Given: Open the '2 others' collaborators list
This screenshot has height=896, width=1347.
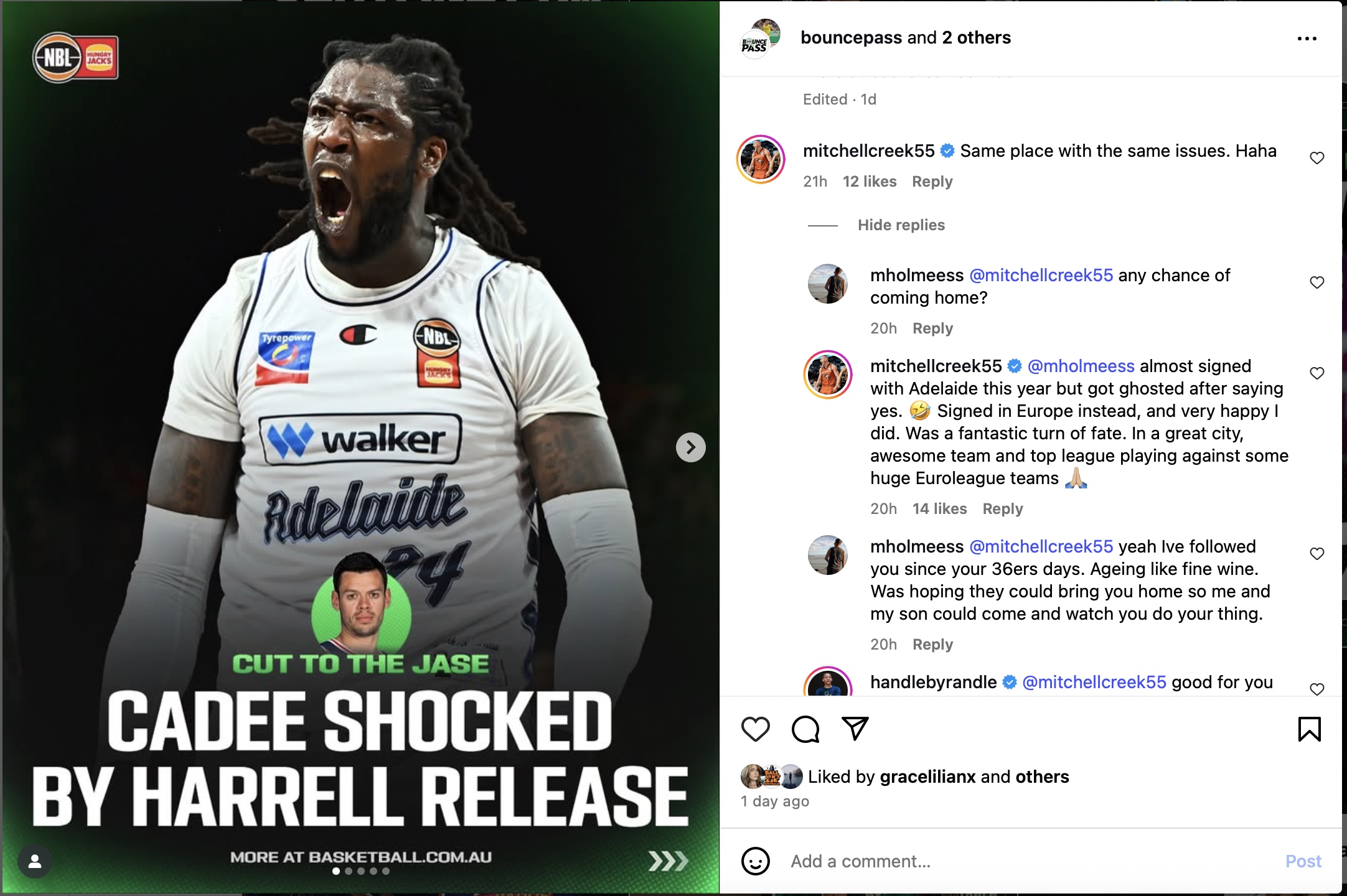Looking at the screenshot, I should pyautogui.click(x=976, y=37).
